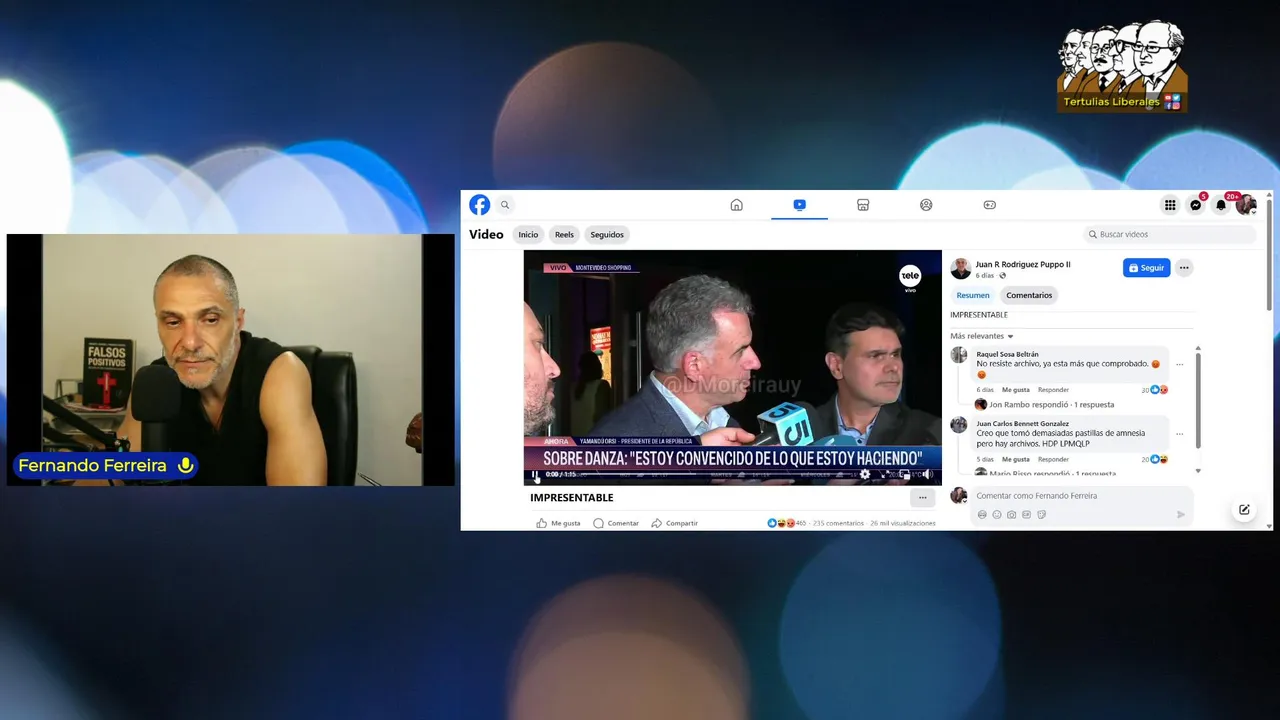Mute the video volume icon

pyautogui.click(x=927, y=474)
